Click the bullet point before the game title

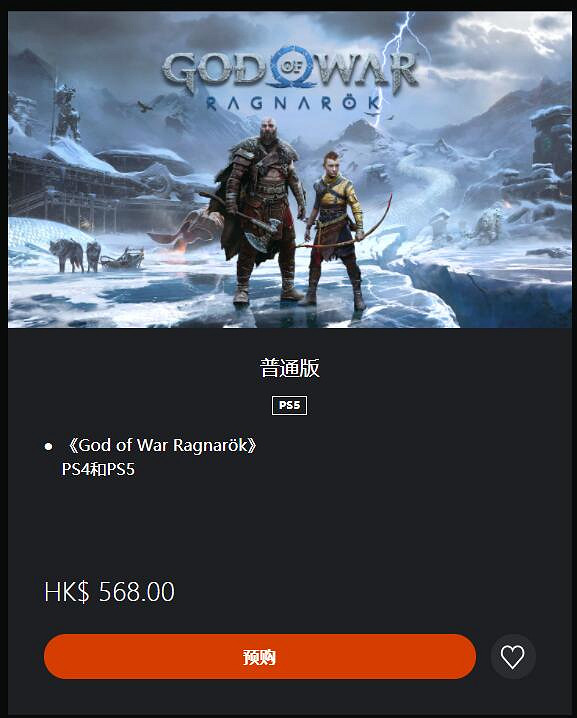49,446
